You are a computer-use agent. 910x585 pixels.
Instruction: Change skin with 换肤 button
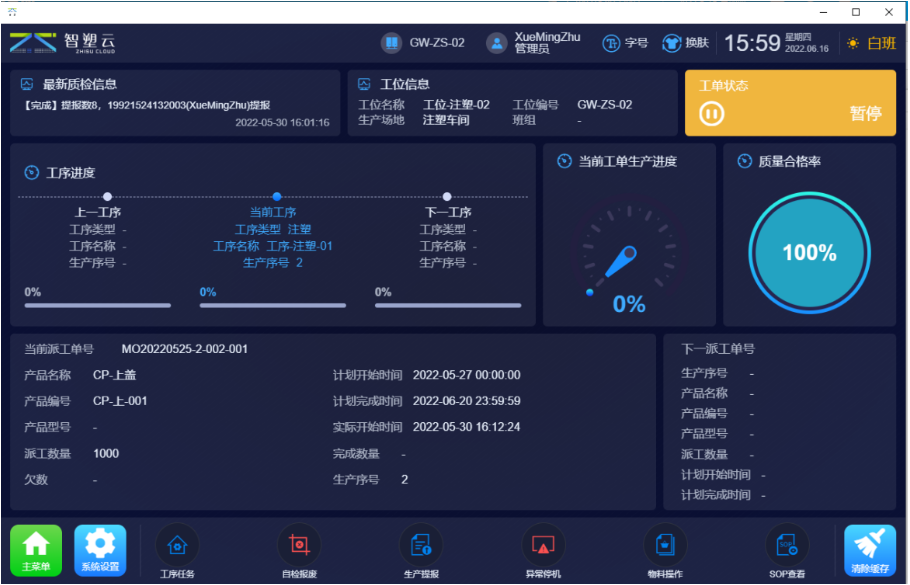coord(685,43)
